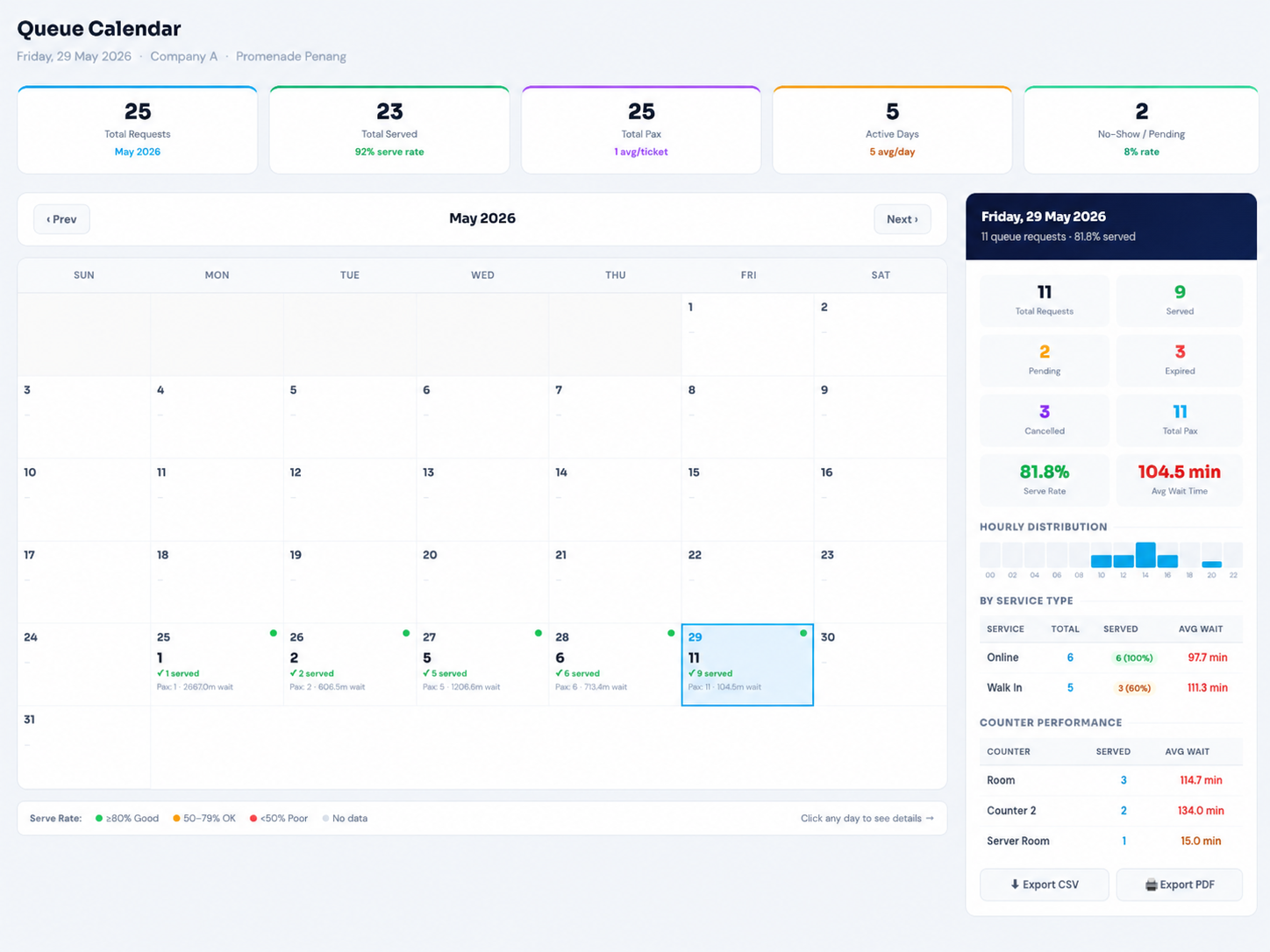The height and width of the screenshot is (952, 1270).
Task: Export day report as PDF
Action: tap(1179, 885)
